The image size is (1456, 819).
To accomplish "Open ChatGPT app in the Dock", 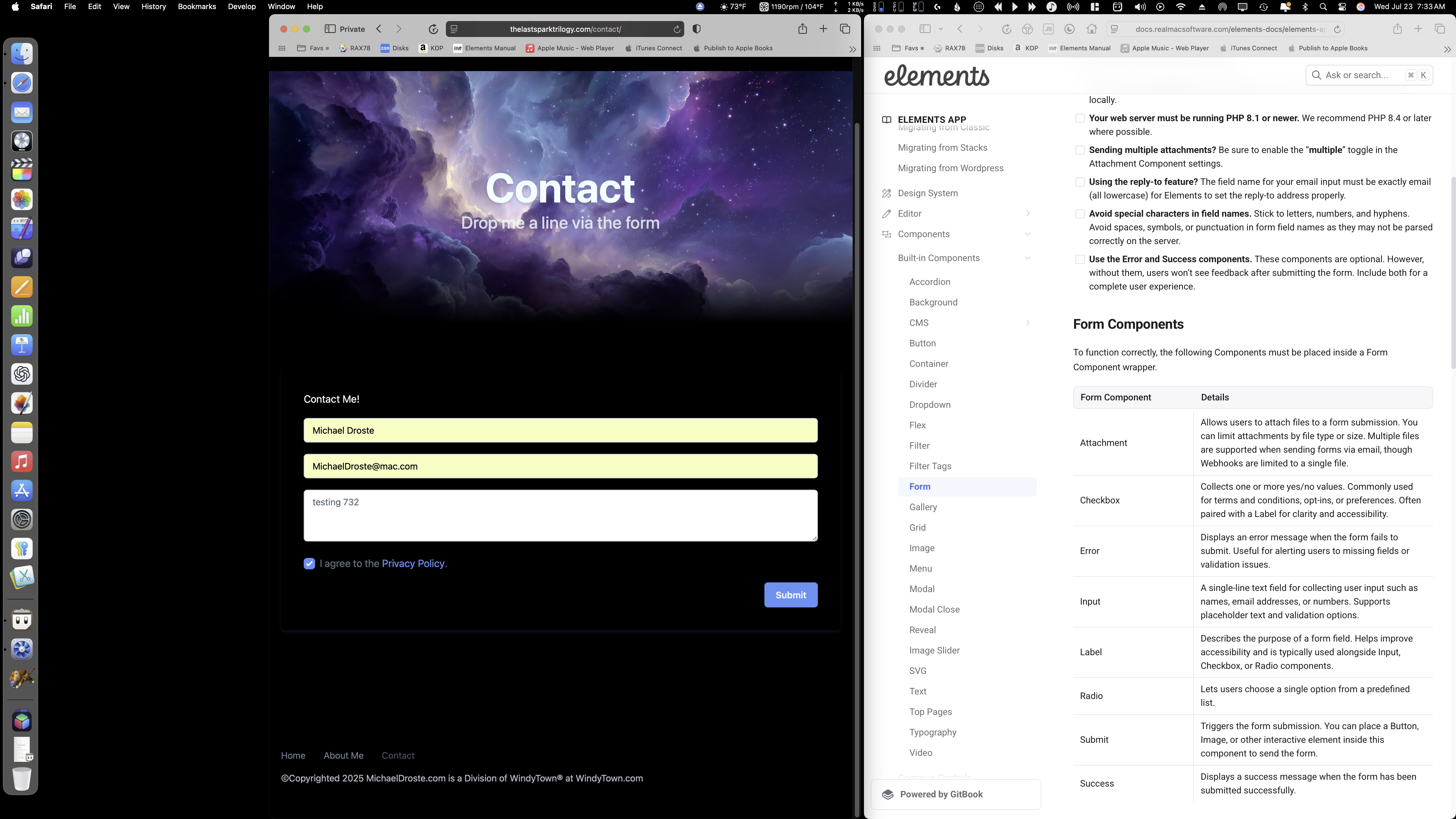I will tap(22, 374).
